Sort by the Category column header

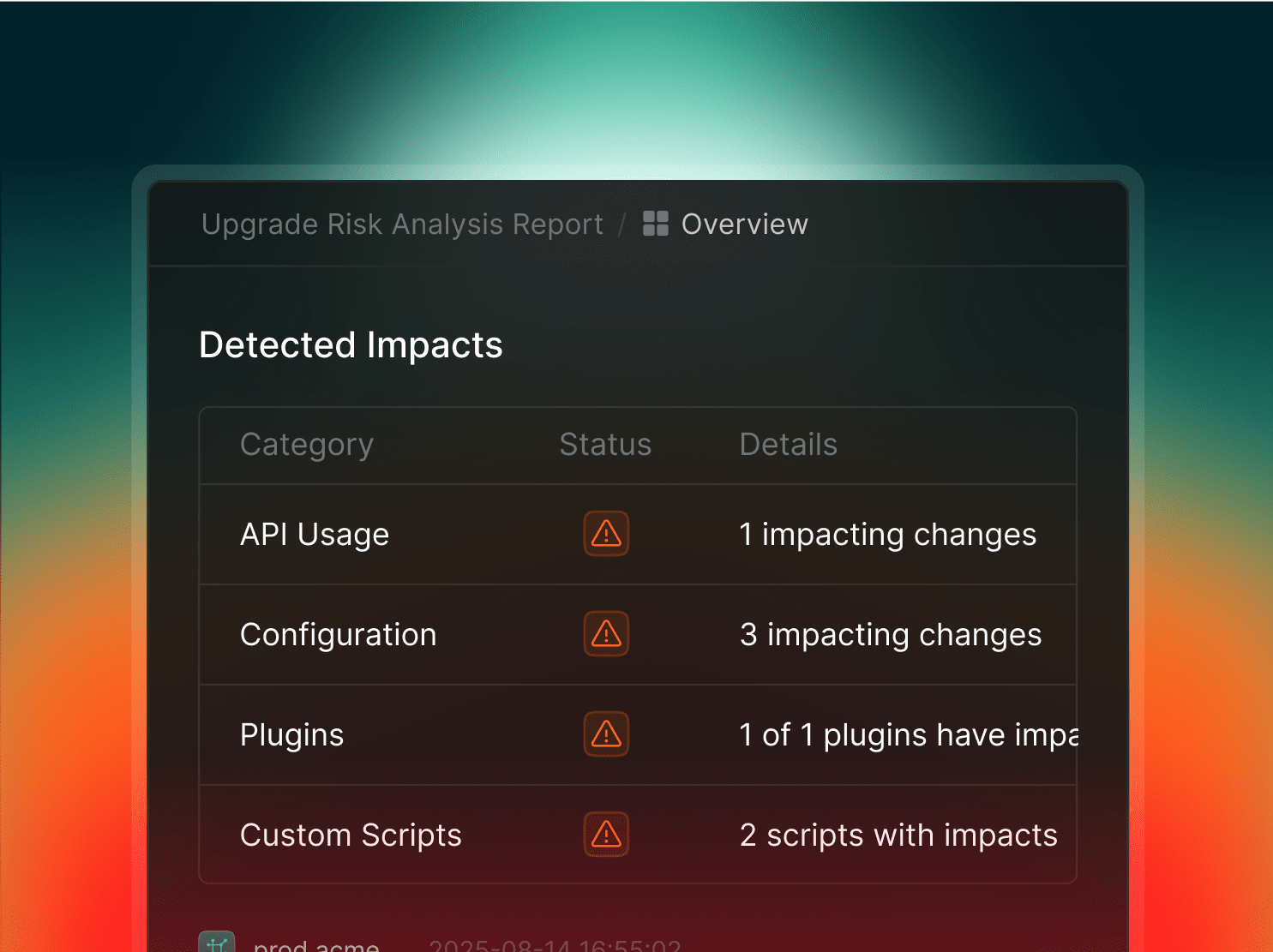[x=307, y=445]
